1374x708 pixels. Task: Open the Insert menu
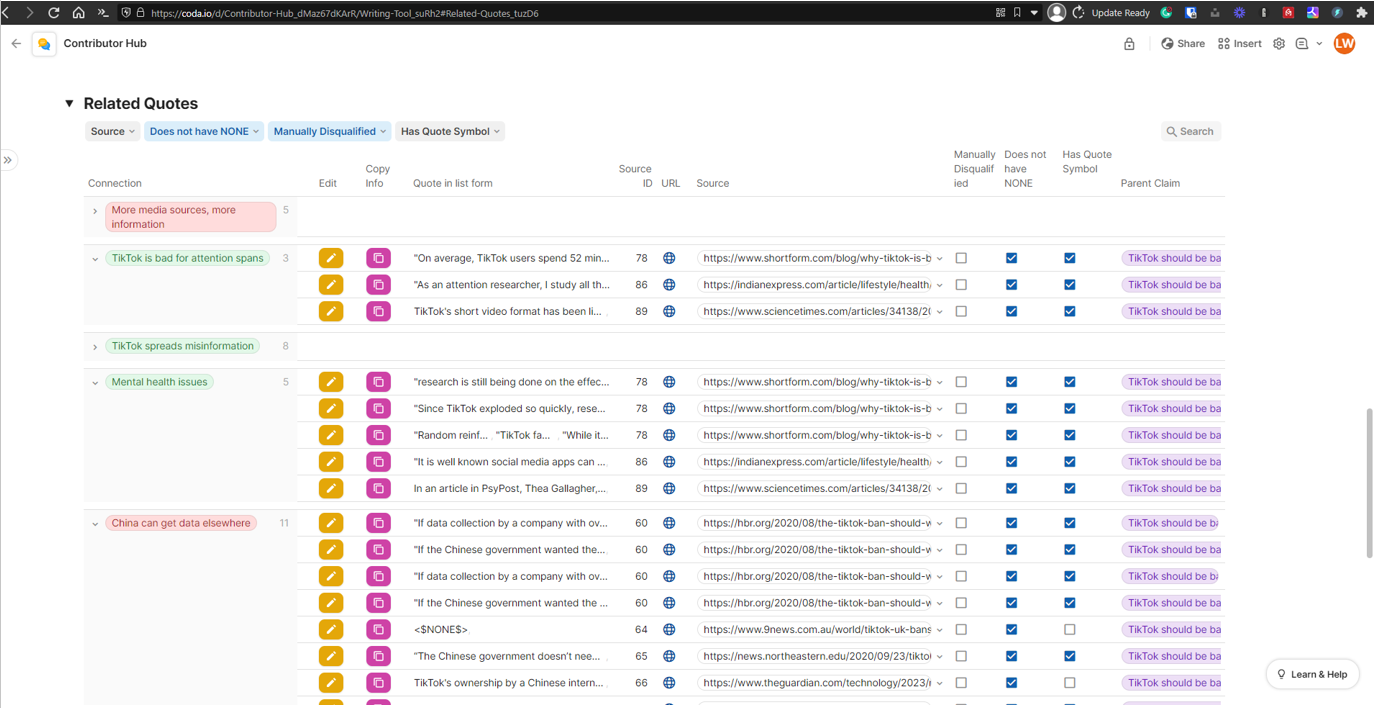pos(1240,44)
